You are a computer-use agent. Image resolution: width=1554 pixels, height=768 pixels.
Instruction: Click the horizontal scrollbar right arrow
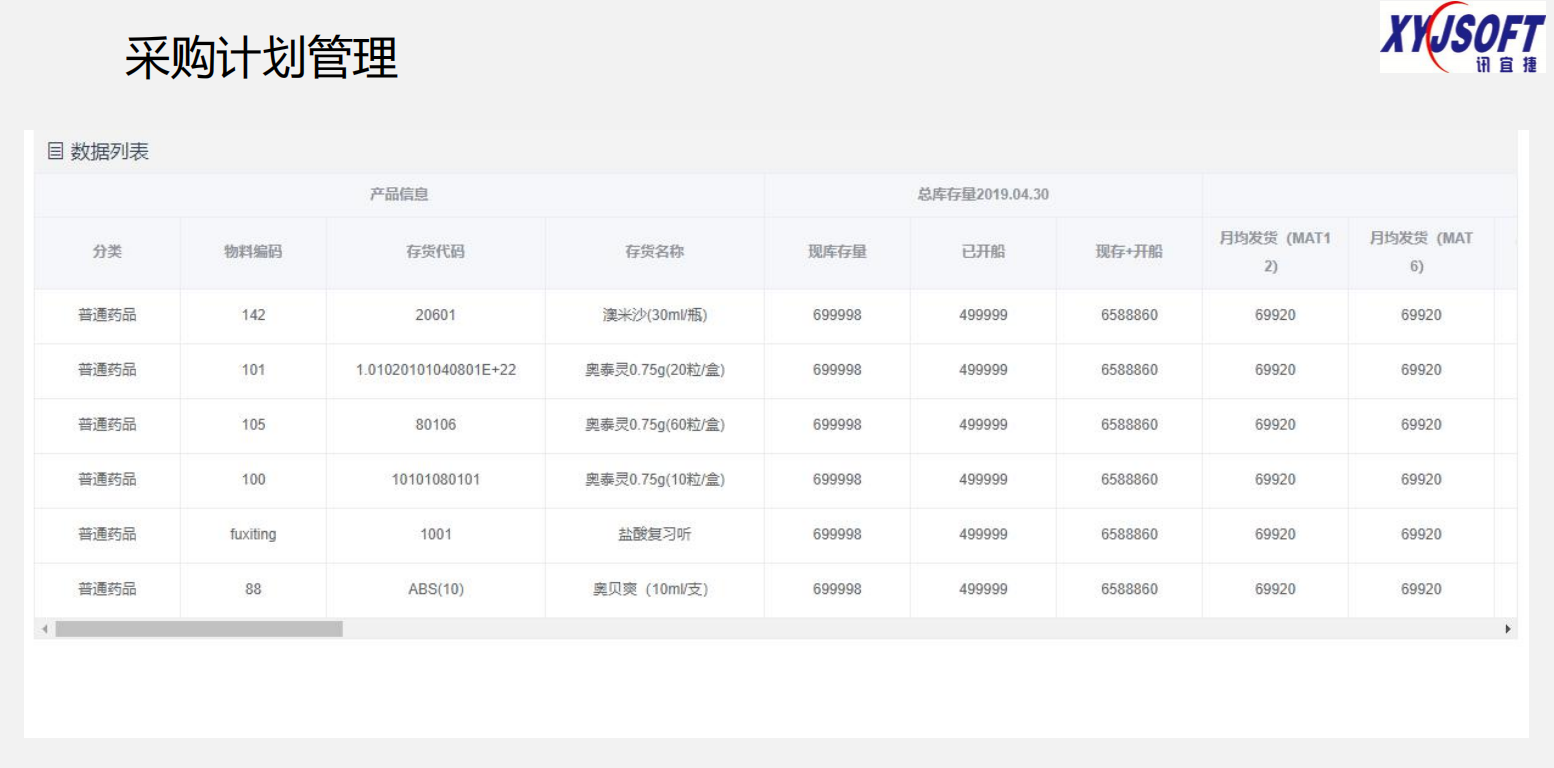(x=1508, y=629)
